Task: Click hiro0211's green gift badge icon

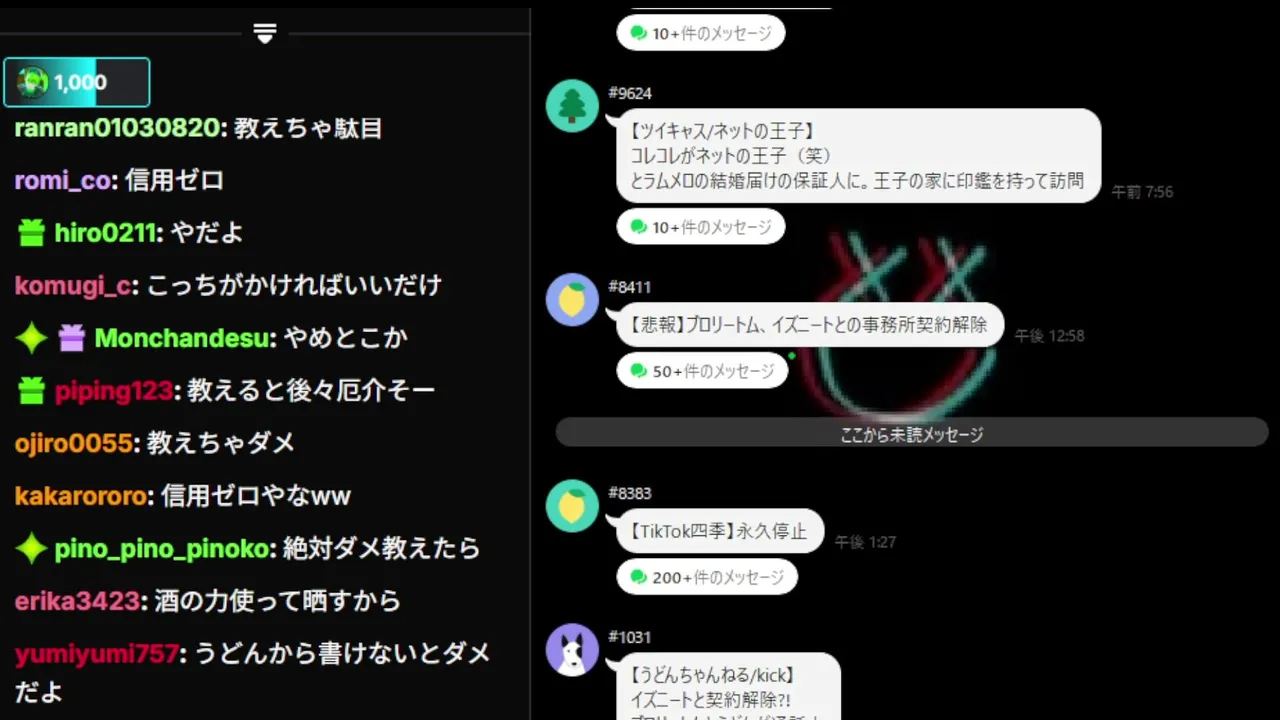Action: (32, 233)
